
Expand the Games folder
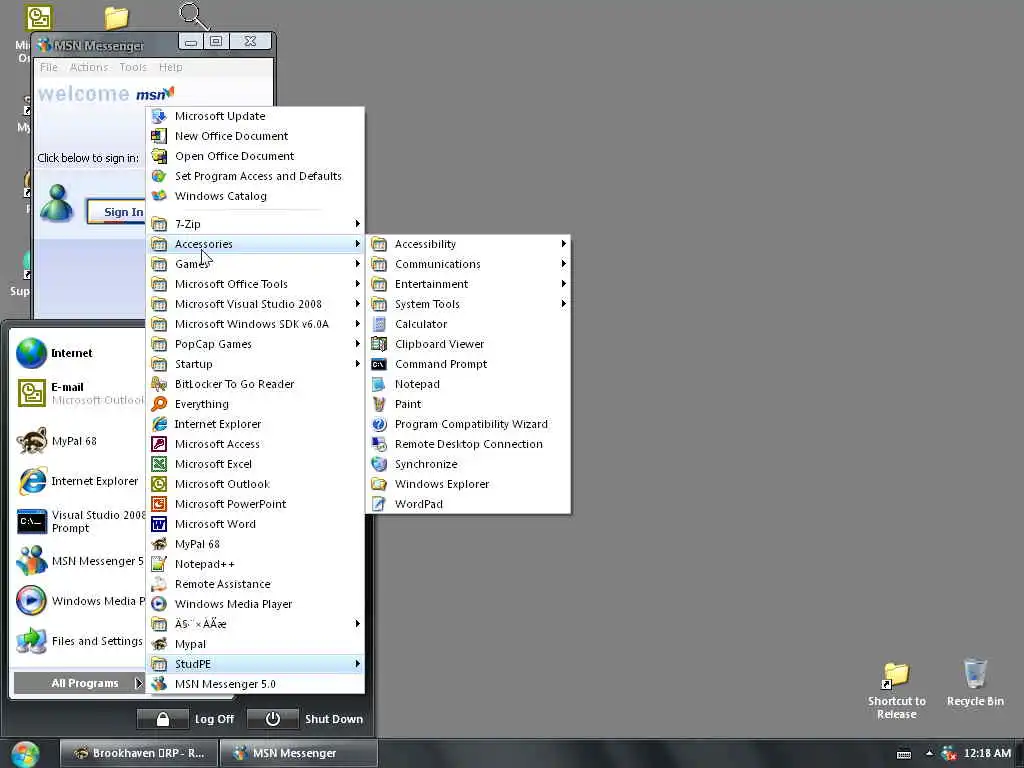pyautogui.click(x=255, y=264)
